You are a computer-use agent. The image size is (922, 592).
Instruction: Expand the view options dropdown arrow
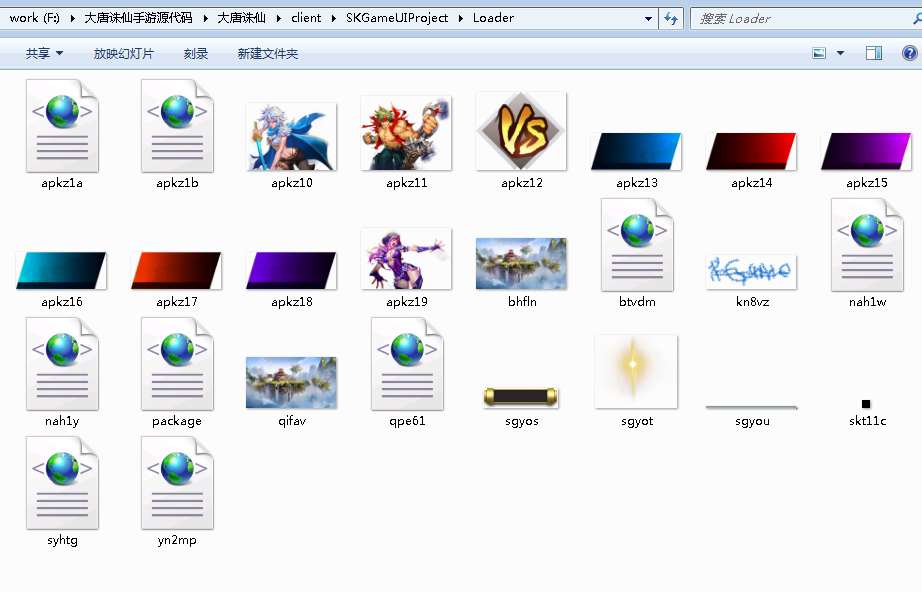click(x=840, y=53)
